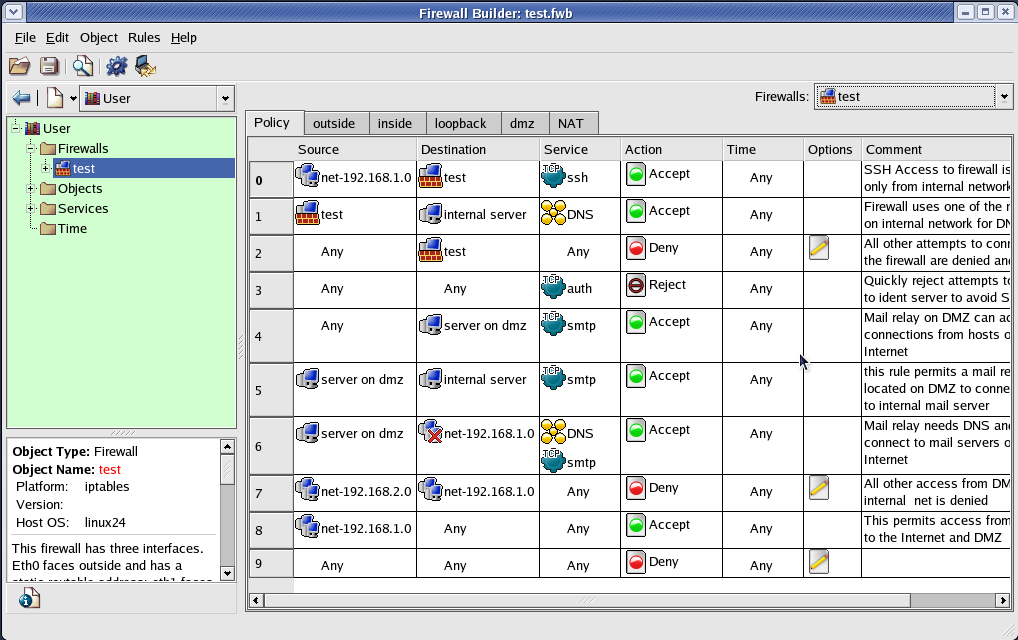Open the window menu button in title bar
Viewport: 1018px width, 640px height.
14,12
